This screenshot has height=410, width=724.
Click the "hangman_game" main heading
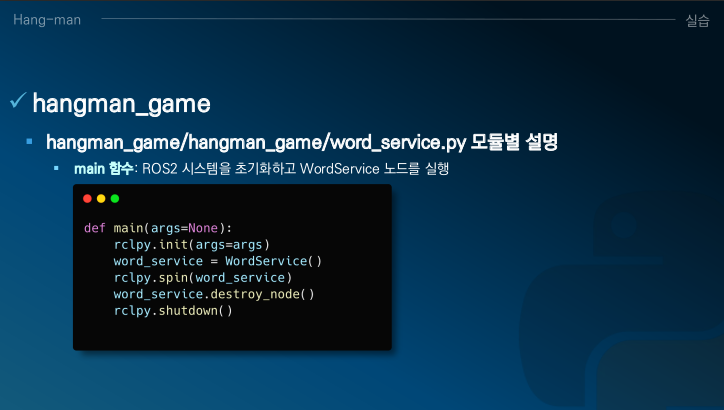[121, 103]
